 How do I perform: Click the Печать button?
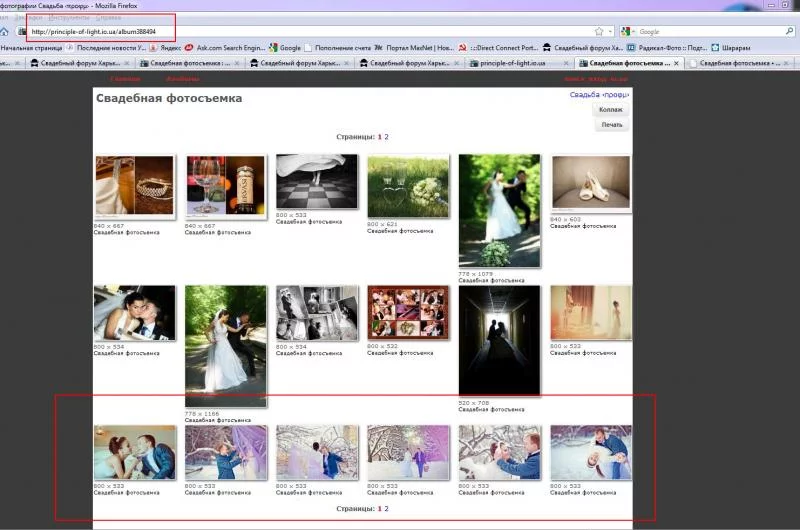(611, 125)
